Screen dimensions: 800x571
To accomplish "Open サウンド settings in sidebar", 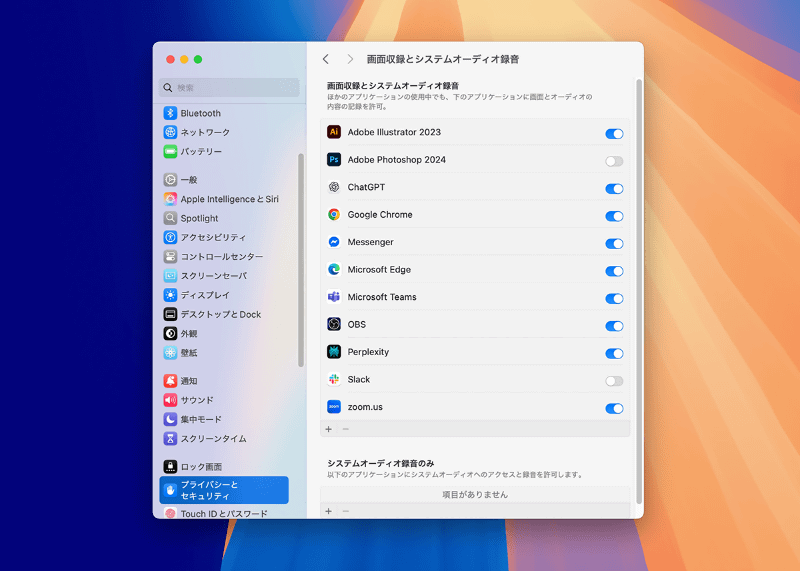I will (x=224, y=400).
